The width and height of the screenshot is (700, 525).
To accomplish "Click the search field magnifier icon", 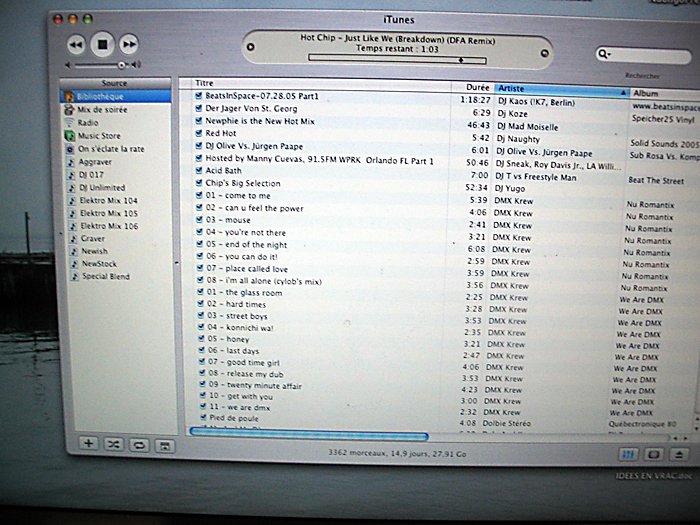I will click(604, 54).
